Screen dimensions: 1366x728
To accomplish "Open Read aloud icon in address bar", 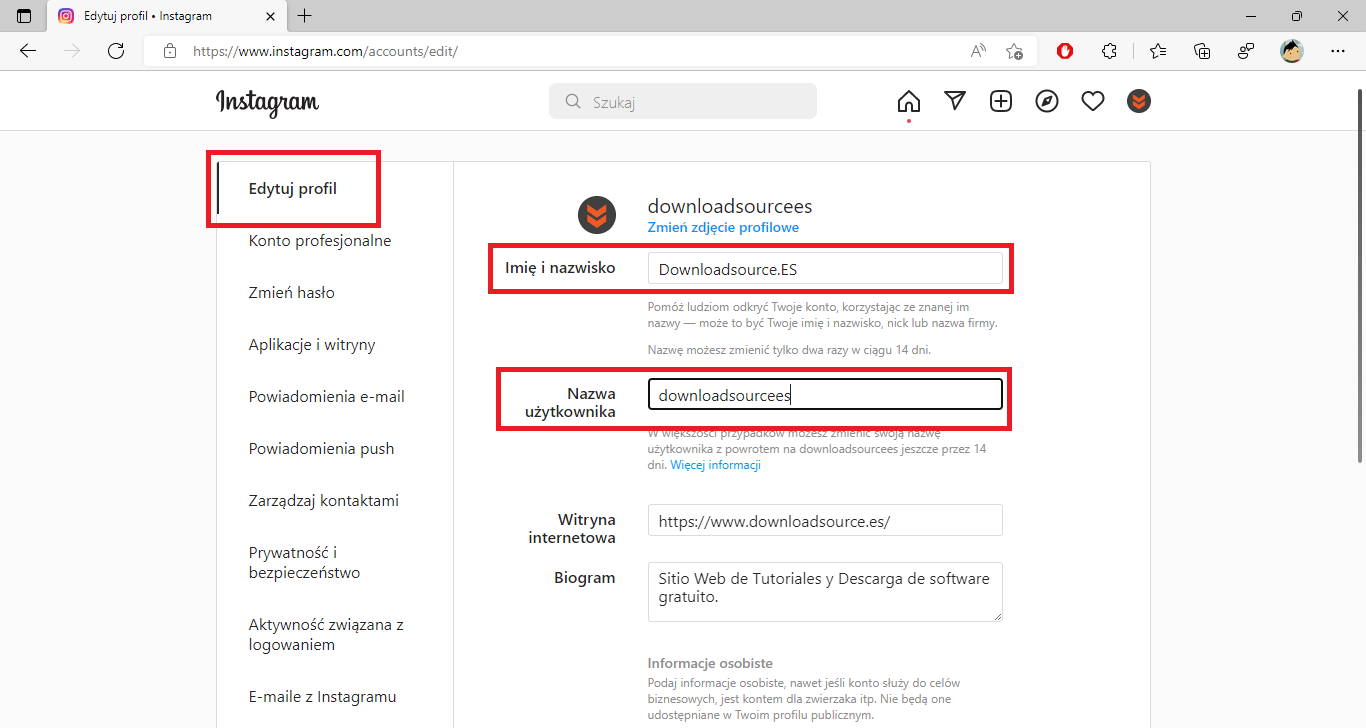I will pyautogui.click(x=978, y=51).
